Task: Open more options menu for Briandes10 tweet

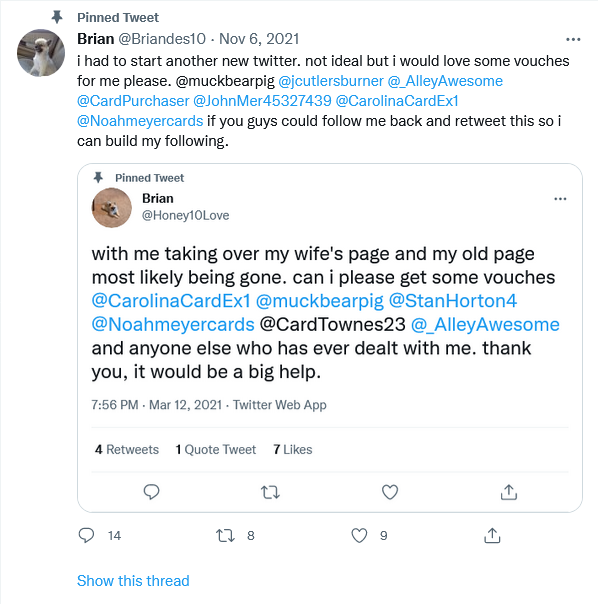Action: [573, 39]
